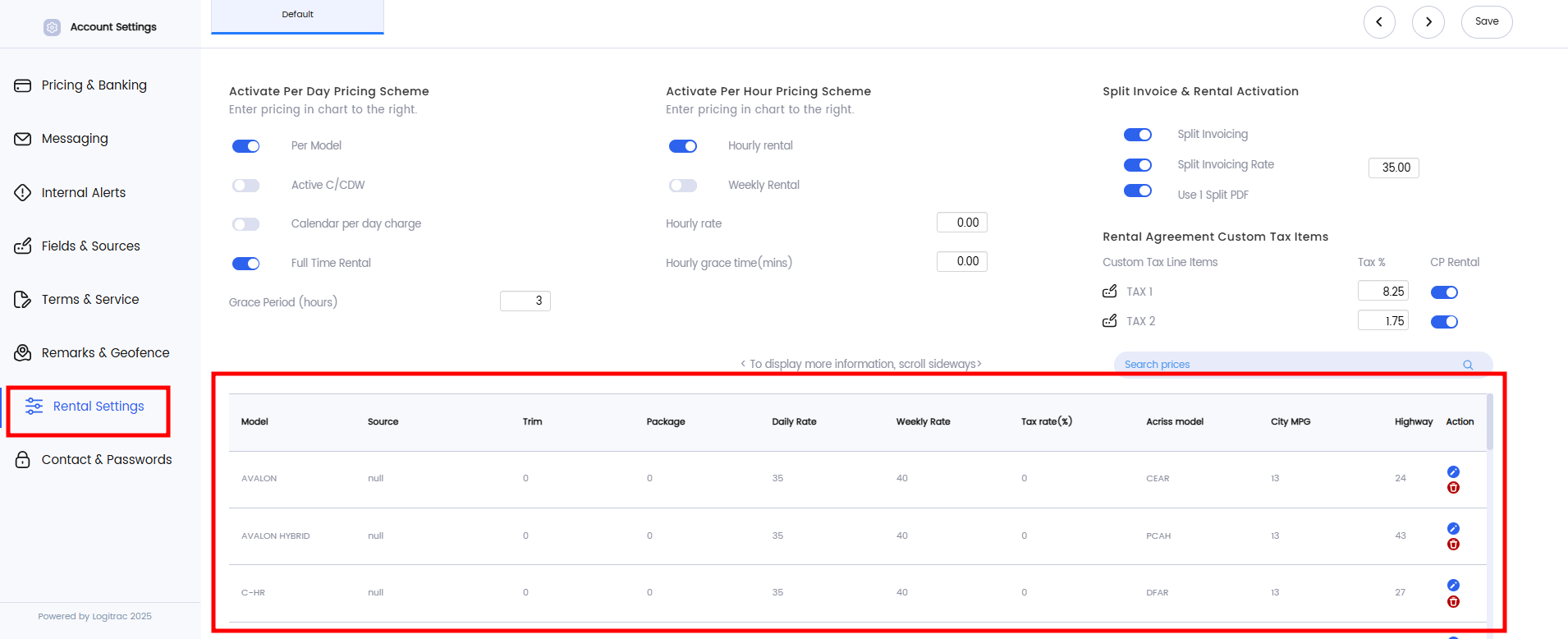The width and height of the screenshot is (1568, 639).
Task: Click the edit icon for AVALON row
Action: pos(1453,471)
